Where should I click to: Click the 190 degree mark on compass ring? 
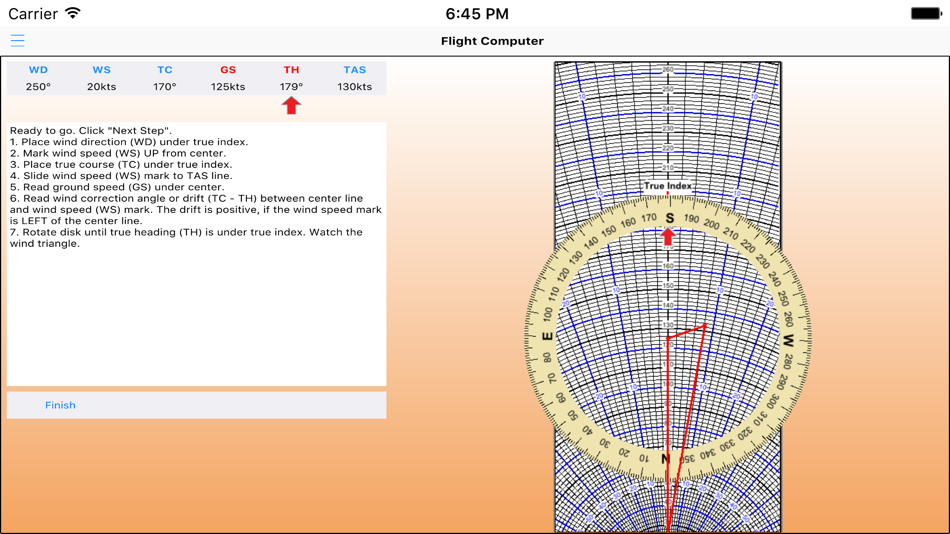[x=691, y=219]
